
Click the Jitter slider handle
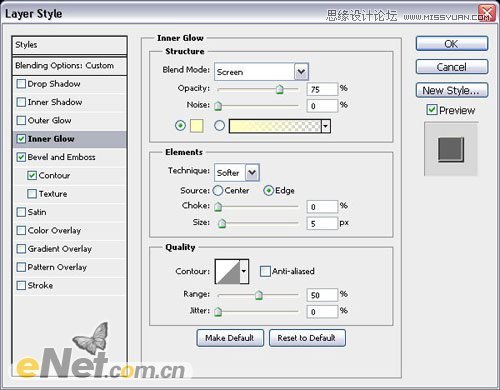[x=218, y=312]
